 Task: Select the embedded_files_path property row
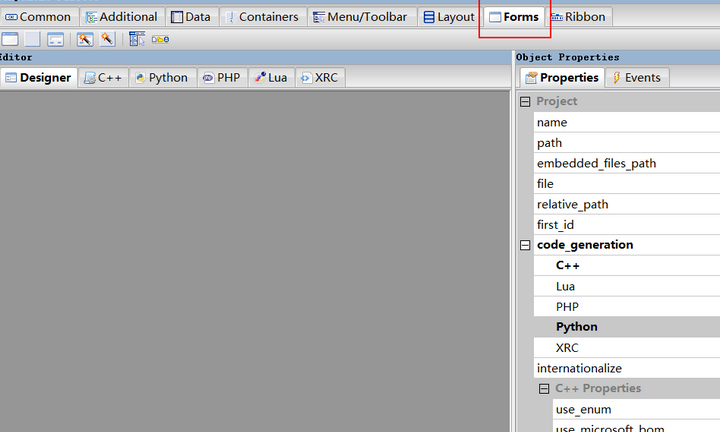[x=627, y=163]
